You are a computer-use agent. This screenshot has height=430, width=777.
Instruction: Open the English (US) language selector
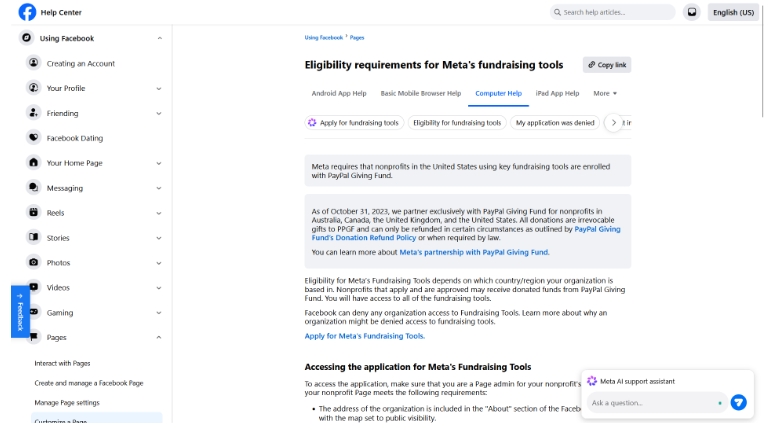point(733,12)
